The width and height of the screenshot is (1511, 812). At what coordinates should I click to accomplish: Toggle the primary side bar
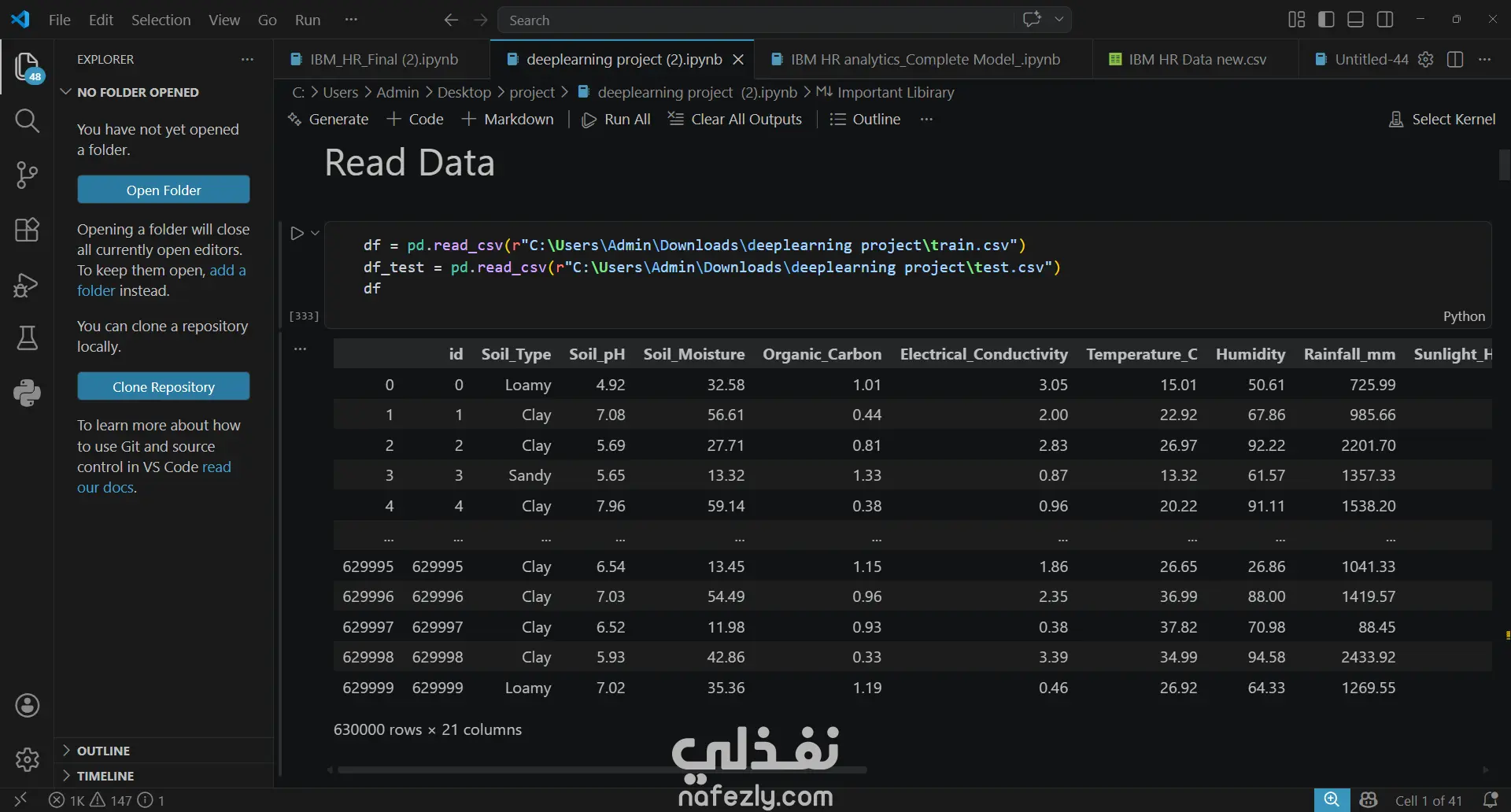click(x=1326, y=20)
